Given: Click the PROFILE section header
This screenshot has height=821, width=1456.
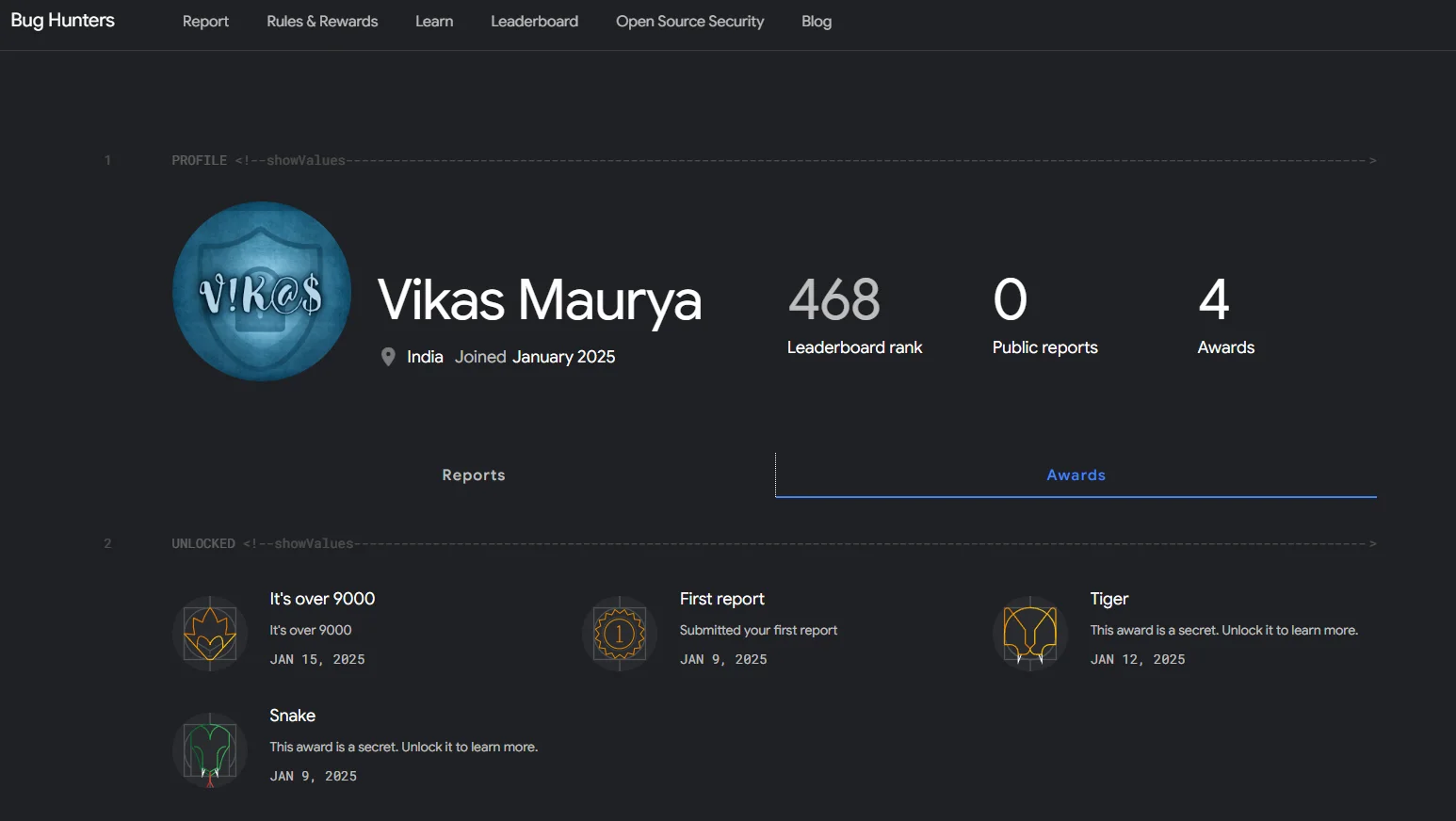Looking at the screenshot, I should coord(199,161).
